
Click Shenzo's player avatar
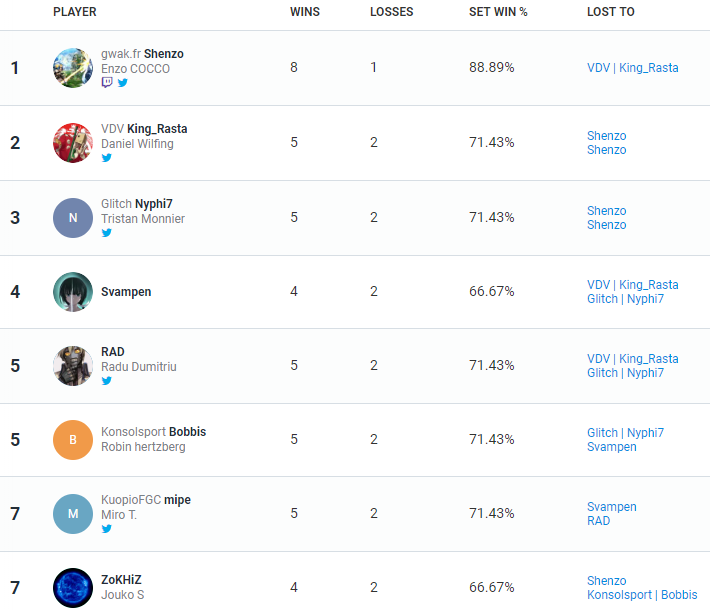[73, 68]
